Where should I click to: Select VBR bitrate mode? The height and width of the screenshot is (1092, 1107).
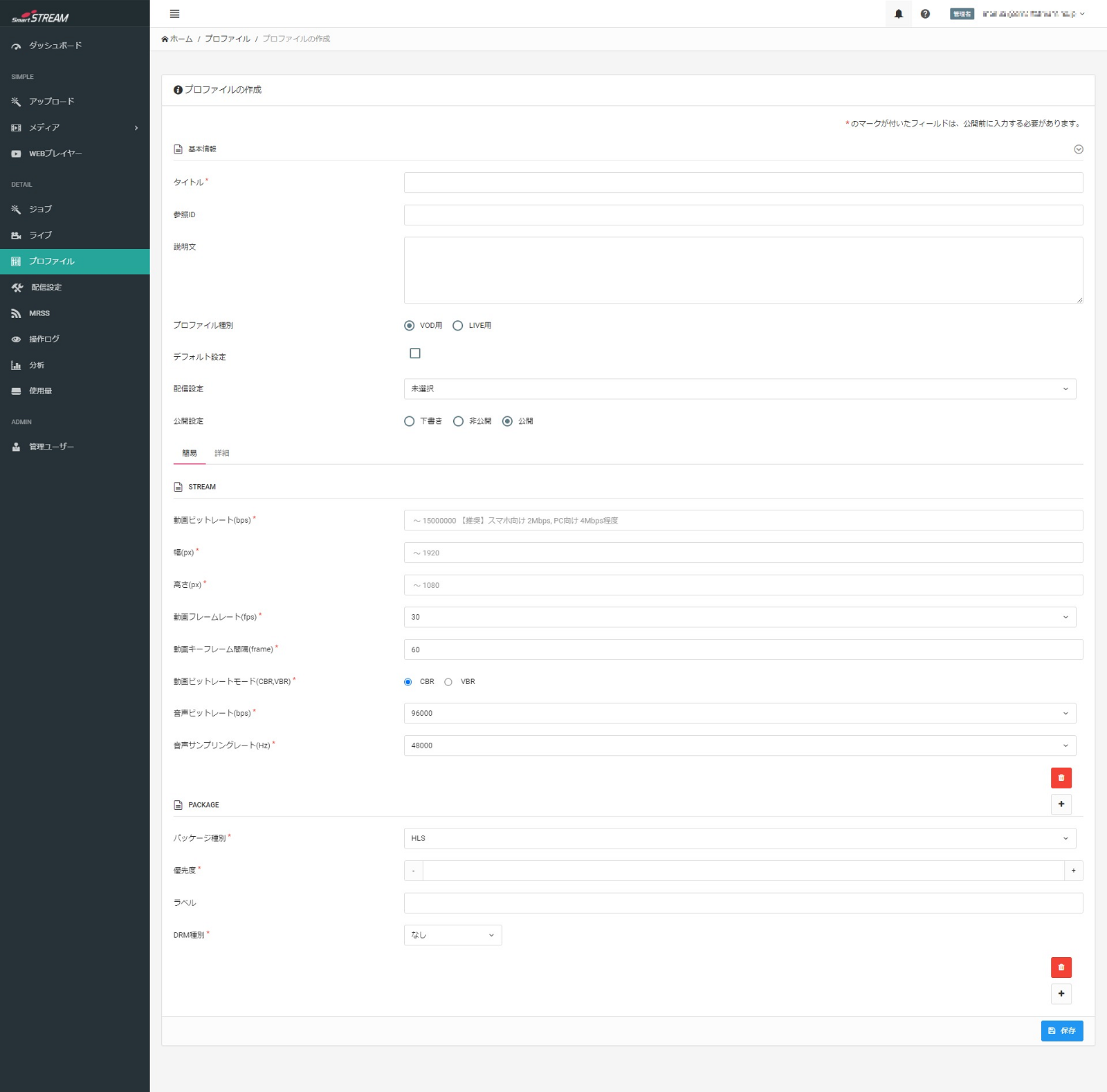coord(448,682)
